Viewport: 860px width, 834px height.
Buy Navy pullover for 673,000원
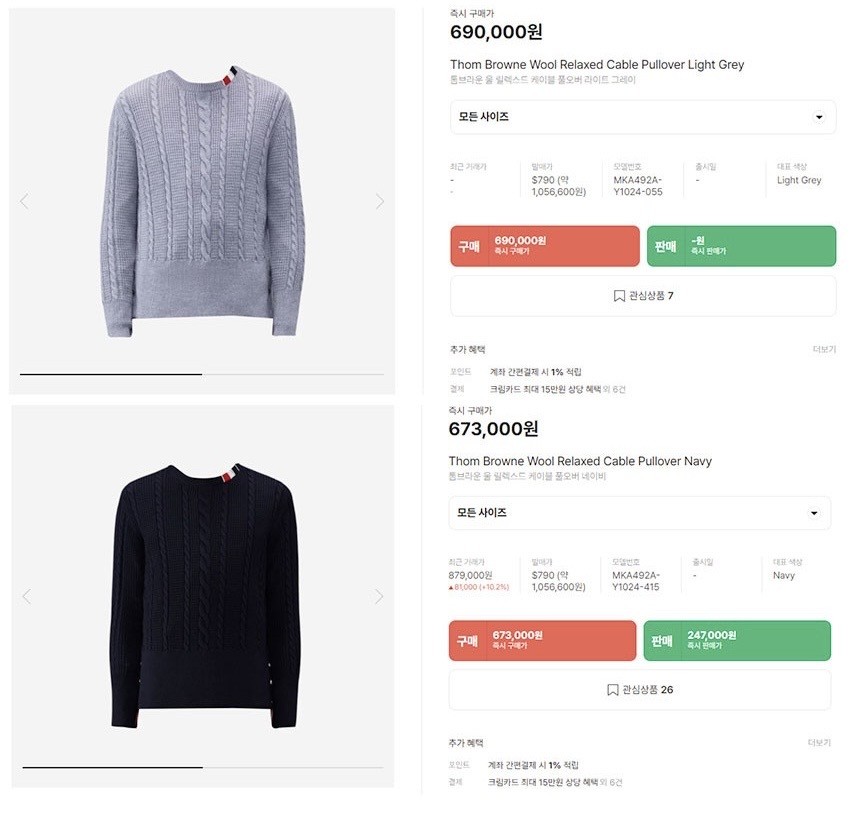[x=542, y=640]
